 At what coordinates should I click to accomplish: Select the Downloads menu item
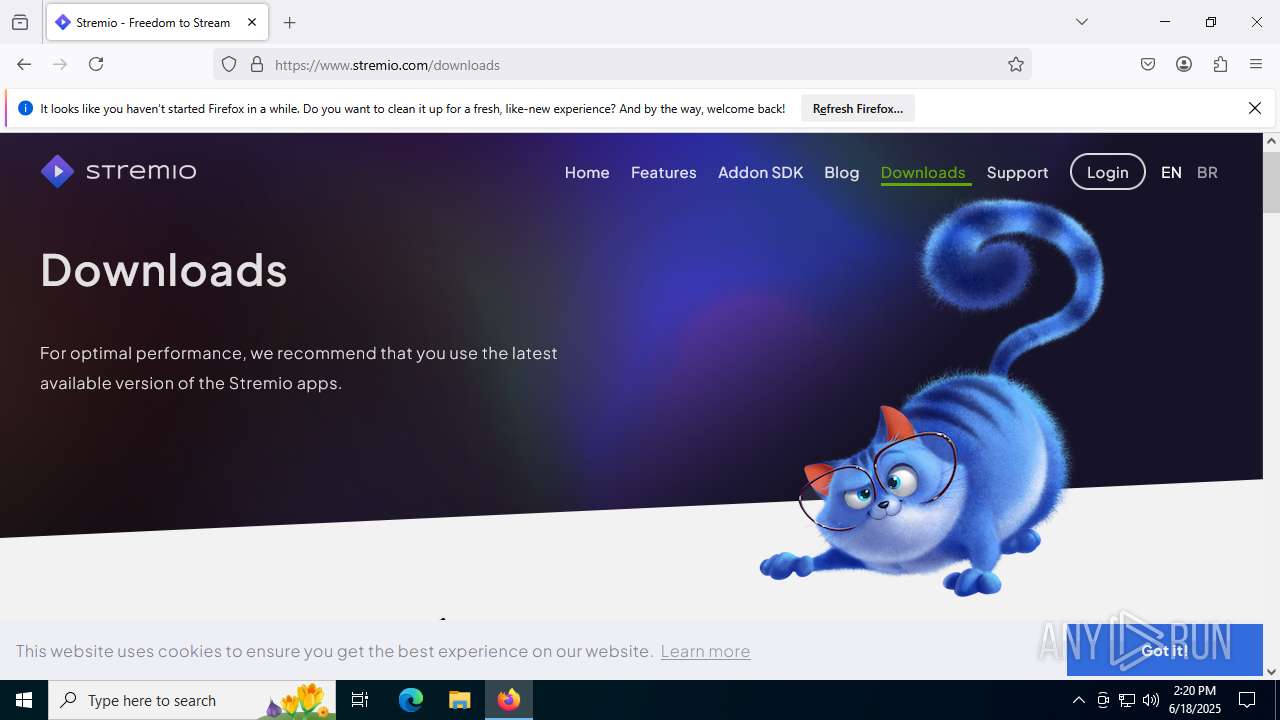[x=923, y=172]
